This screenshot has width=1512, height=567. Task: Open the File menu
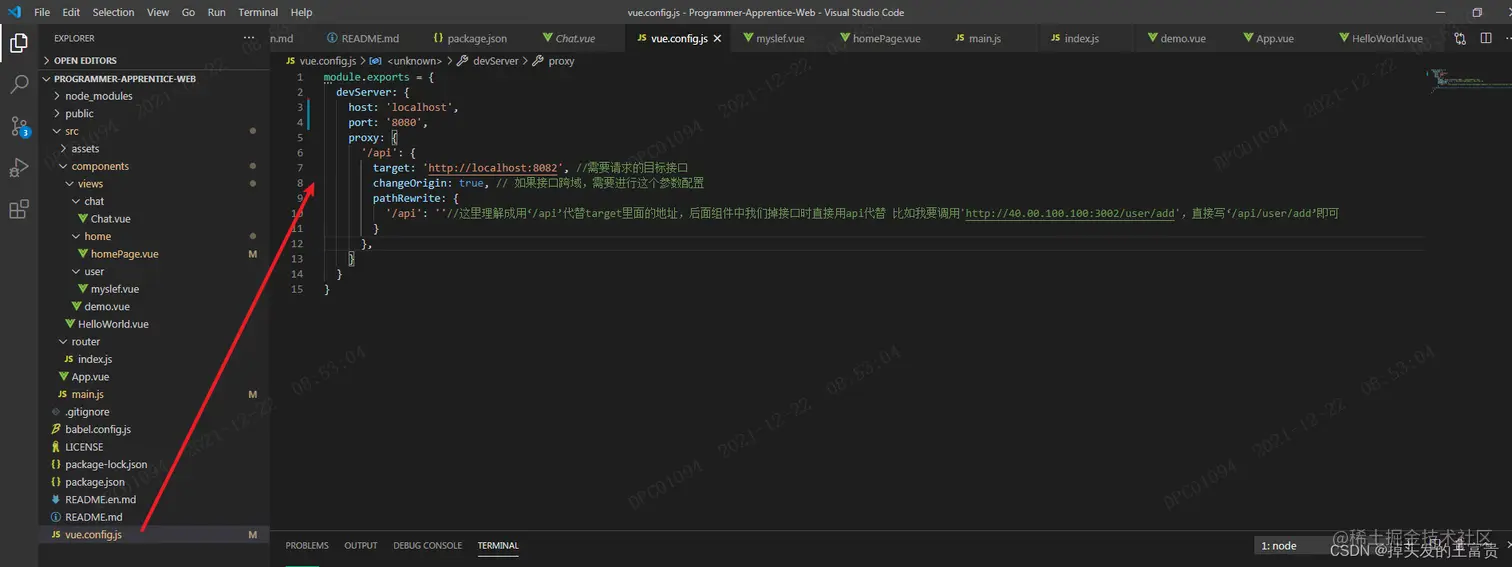click(42, 12)
